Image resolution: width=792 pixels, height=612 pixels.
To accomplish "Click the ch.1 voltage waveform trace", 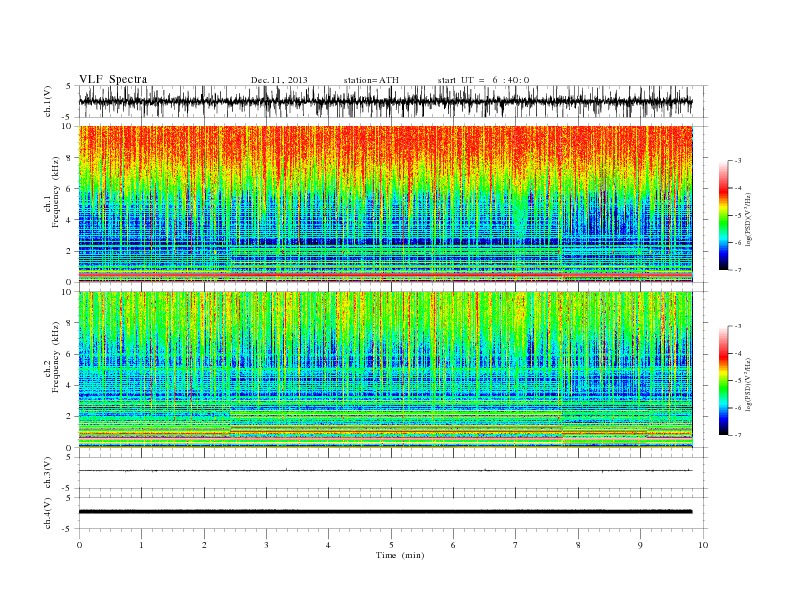I will [385, 101].
